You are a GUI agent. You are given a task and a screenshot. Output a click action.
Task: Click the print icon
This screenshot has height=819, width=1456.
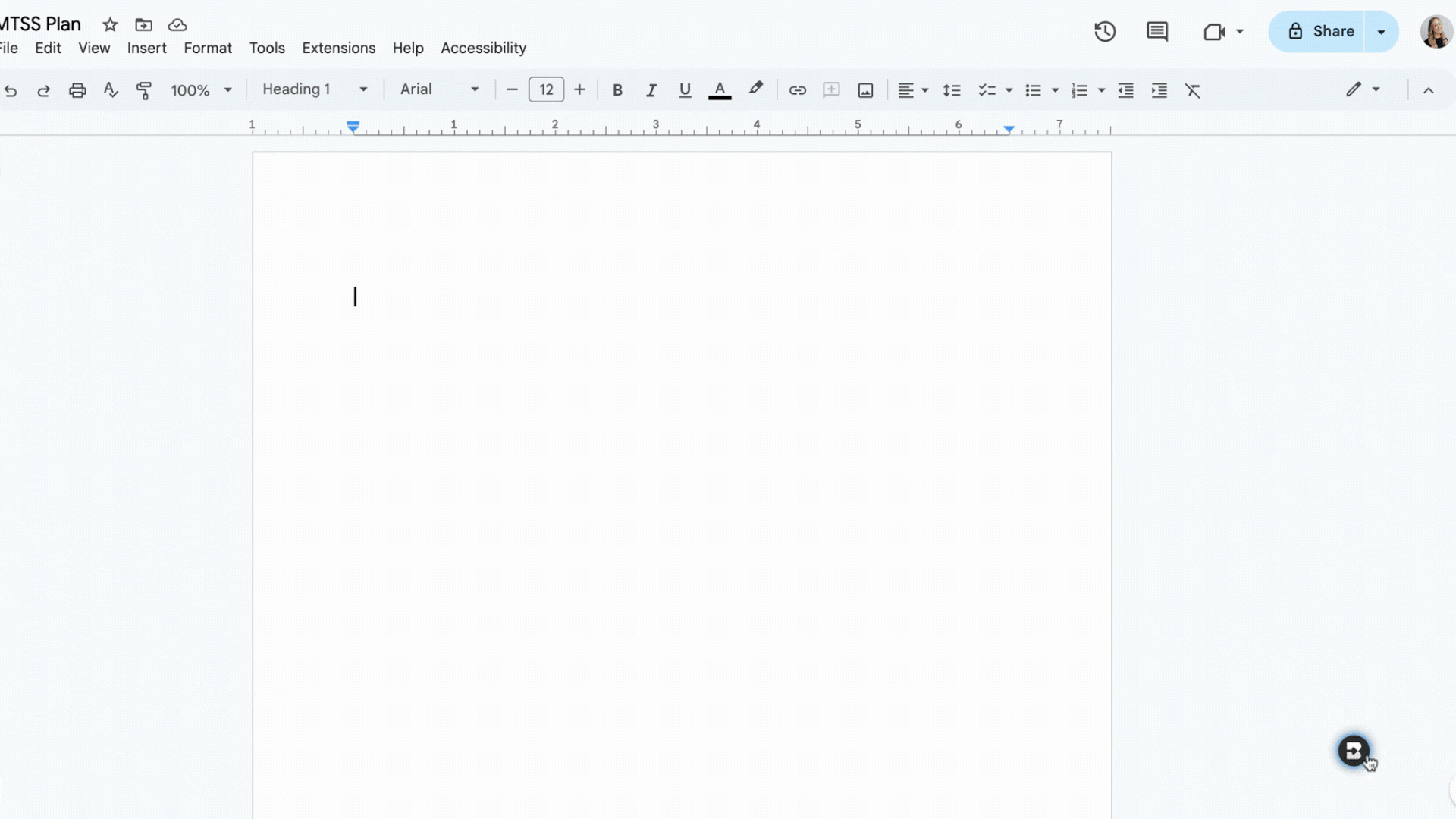(77, 90)
